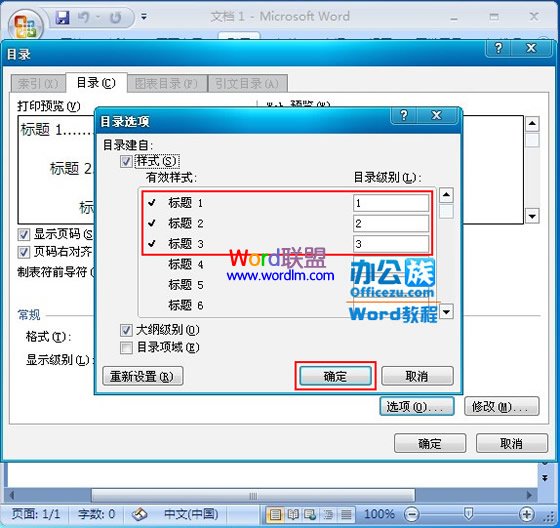Click the horizontal scrollbar thumb of document
The image size is (560, 528).
tap(253, 496)
